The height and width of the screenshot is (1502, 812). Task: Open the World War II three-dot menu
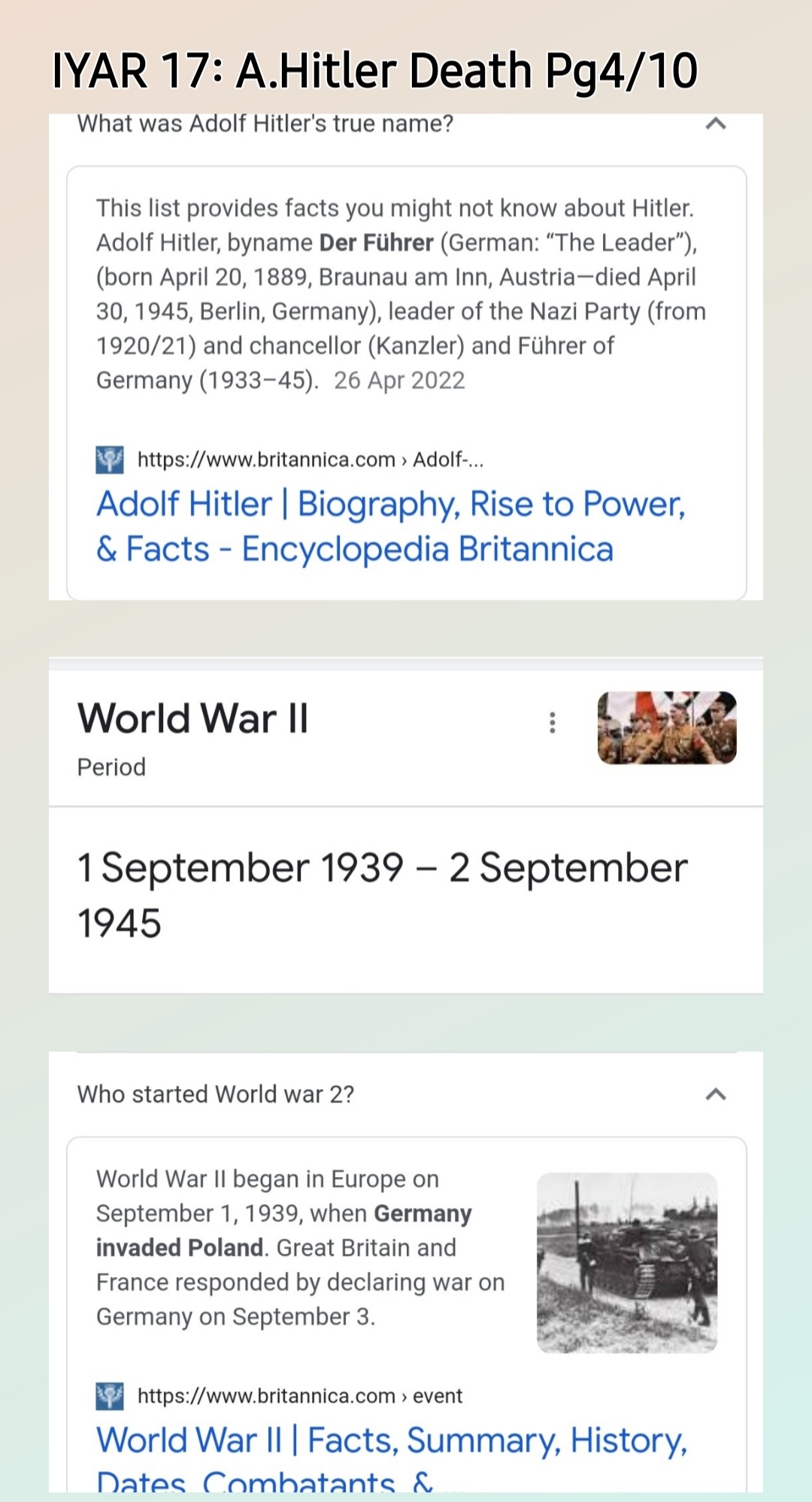(553, 722)
